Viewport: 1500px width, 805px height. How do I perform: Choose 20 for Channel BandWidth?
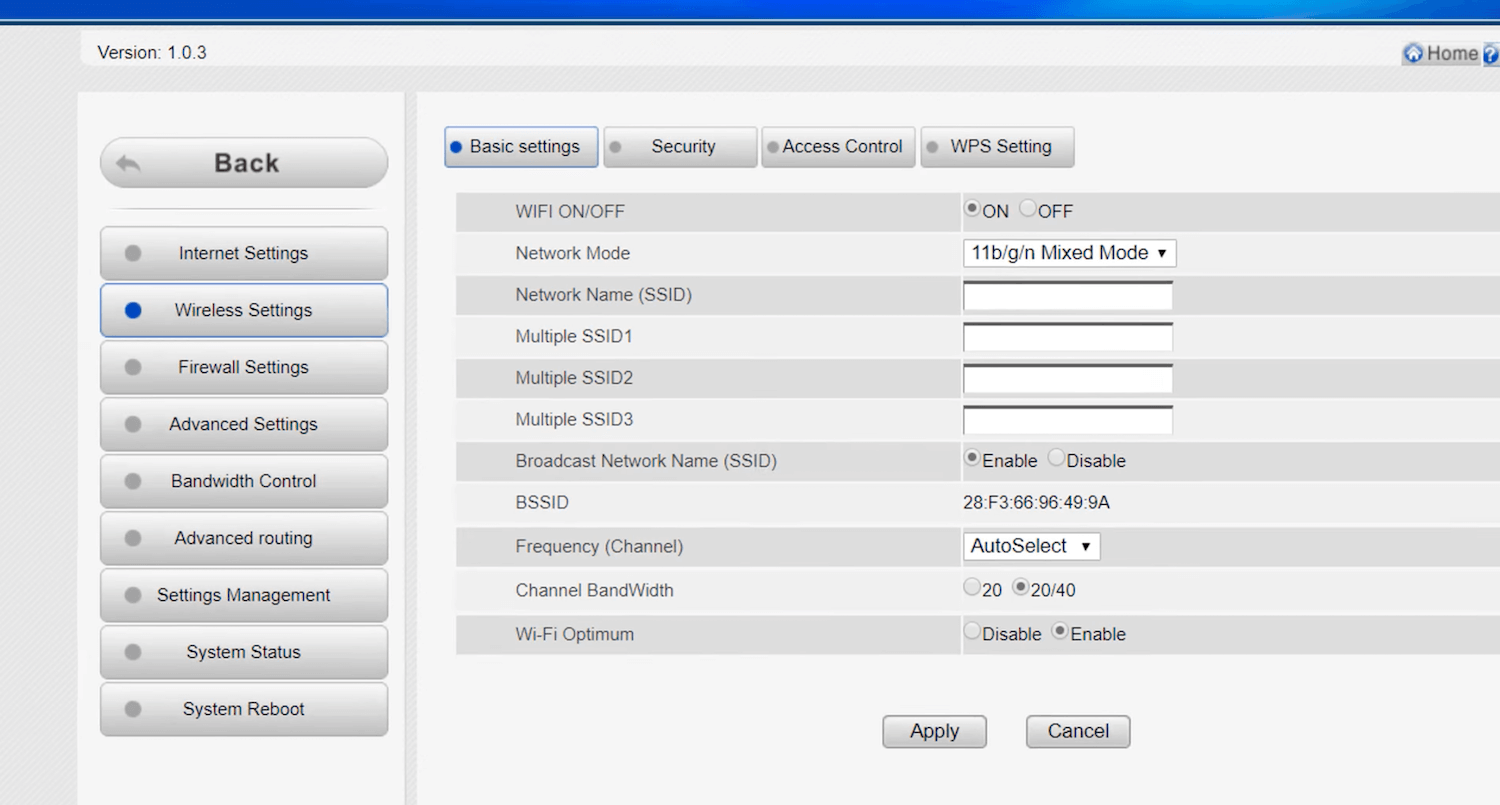tap(971, 588)
